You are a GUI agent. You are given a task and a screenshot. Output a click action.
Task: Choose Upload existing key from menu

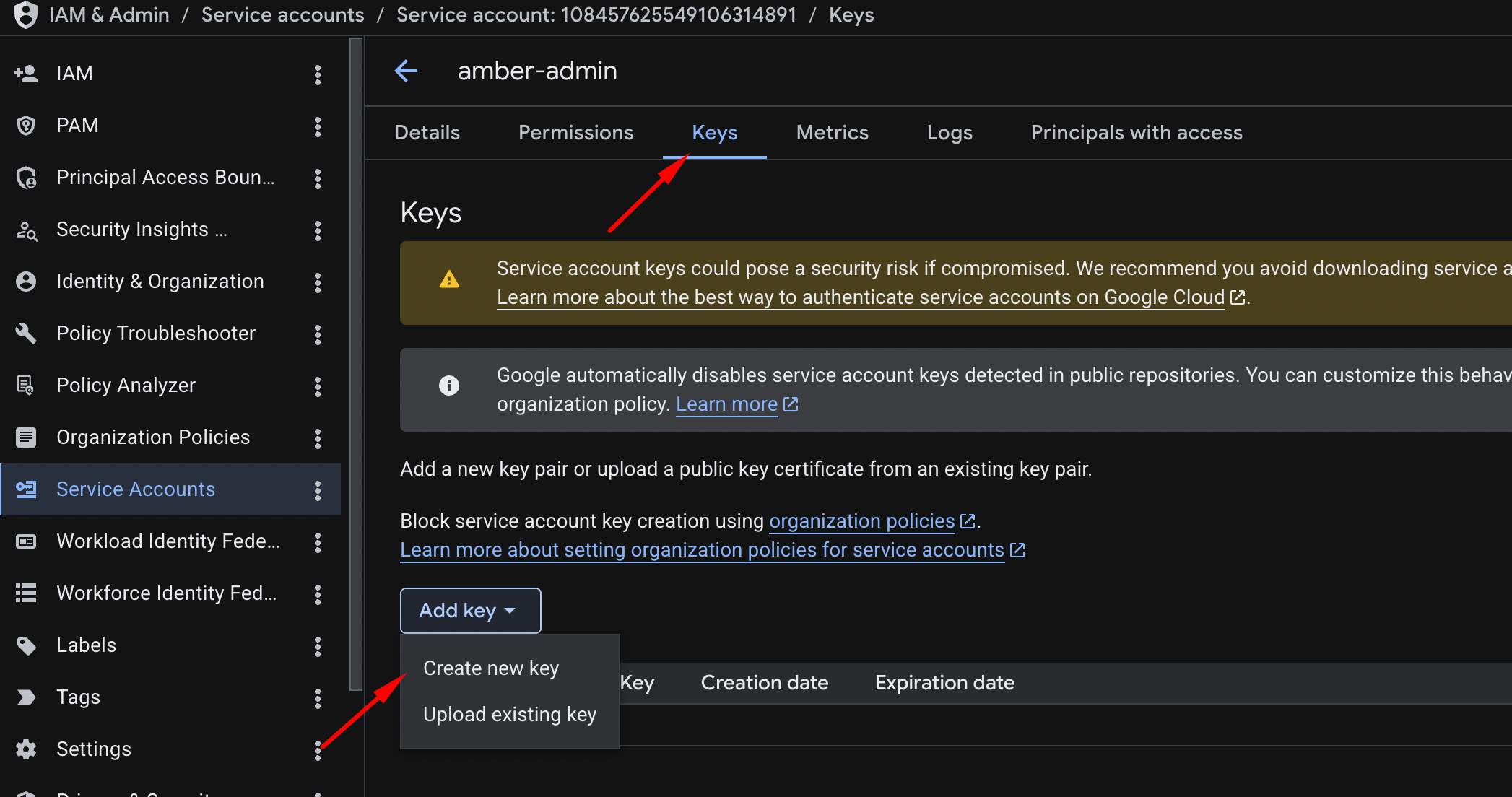(510, 715)
